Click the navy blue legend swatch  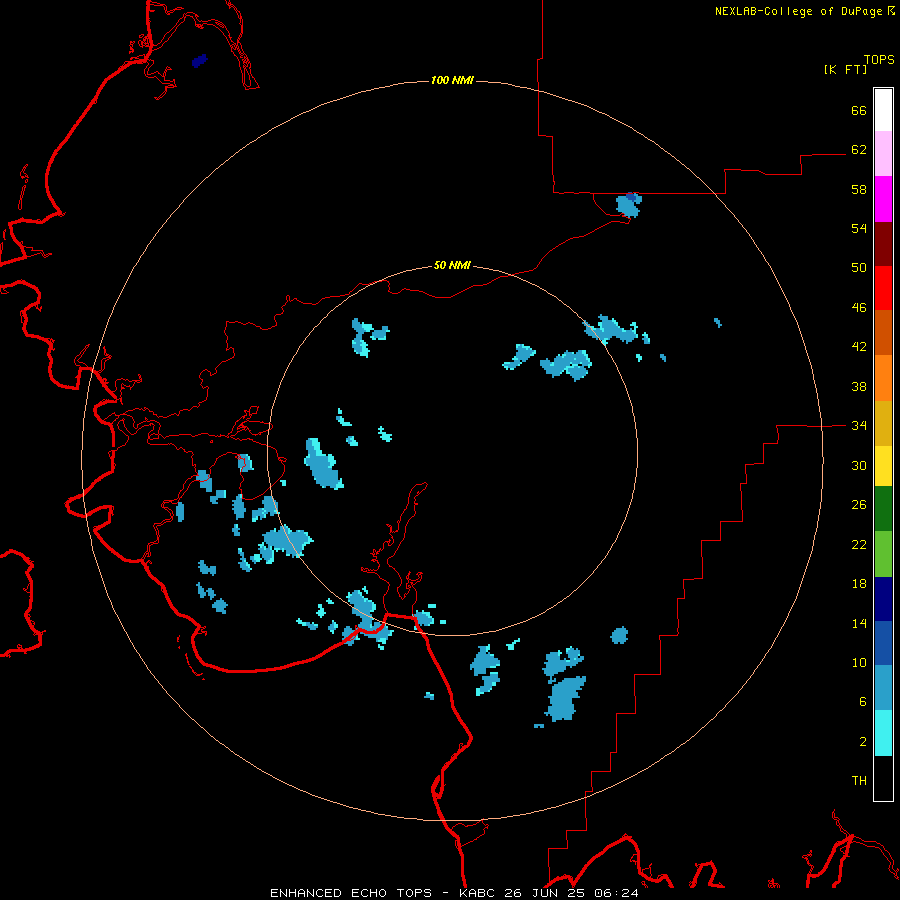point(883,599)
